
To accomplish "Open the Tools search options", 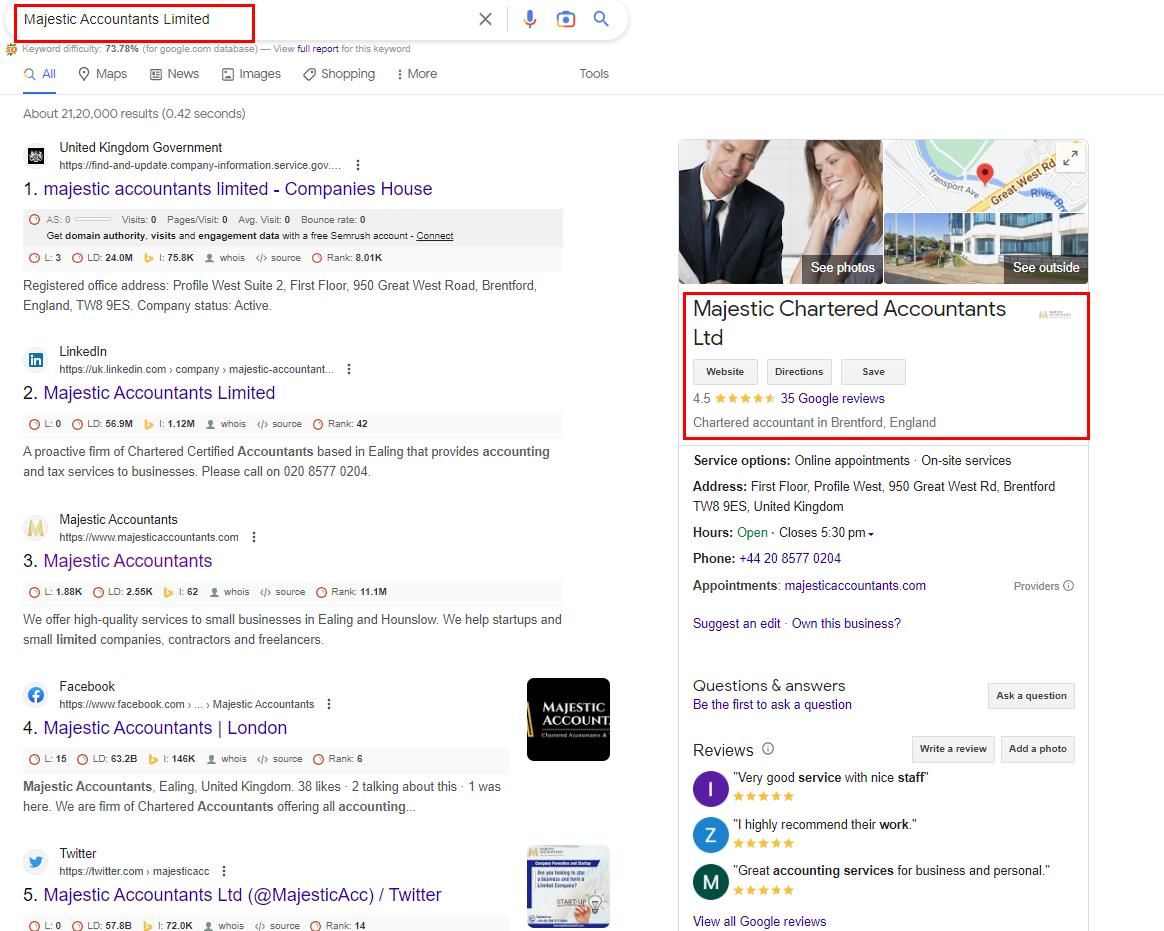I will click(594, 74).
